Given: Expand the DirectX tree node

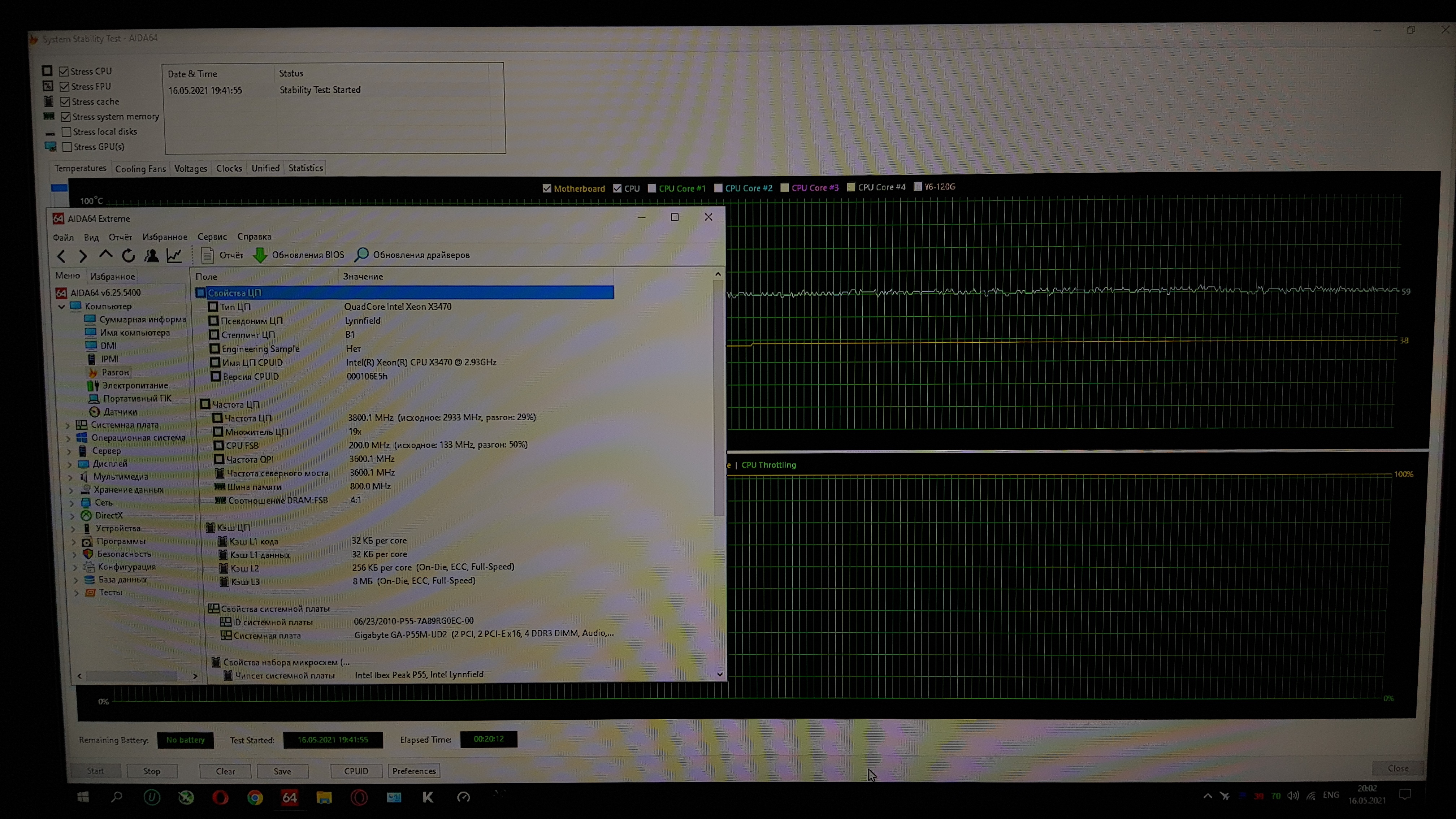Looking at the screenshot, I should 72,515.
